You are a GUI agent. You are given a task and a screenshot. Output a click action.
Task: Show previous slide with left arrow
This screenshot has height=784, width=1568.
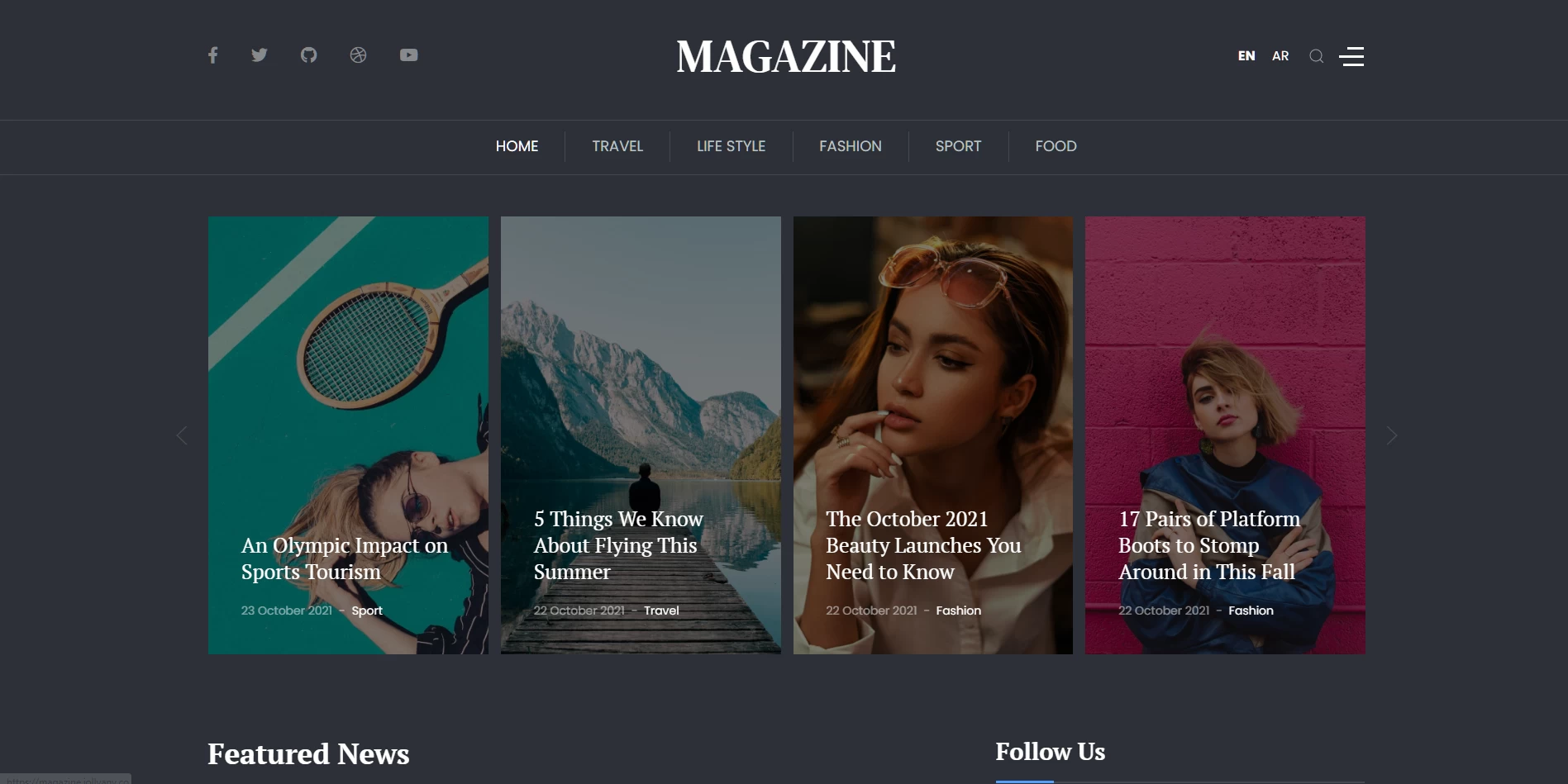(x=182, y=435)
